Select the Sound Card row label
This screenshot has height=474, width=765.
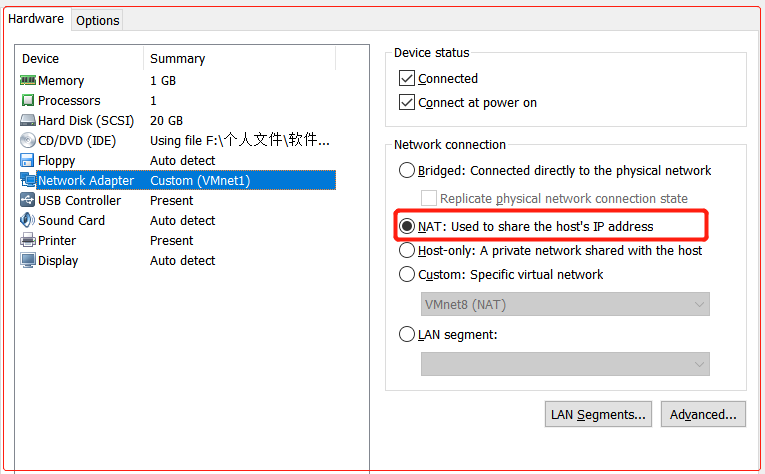click(71, 220)
